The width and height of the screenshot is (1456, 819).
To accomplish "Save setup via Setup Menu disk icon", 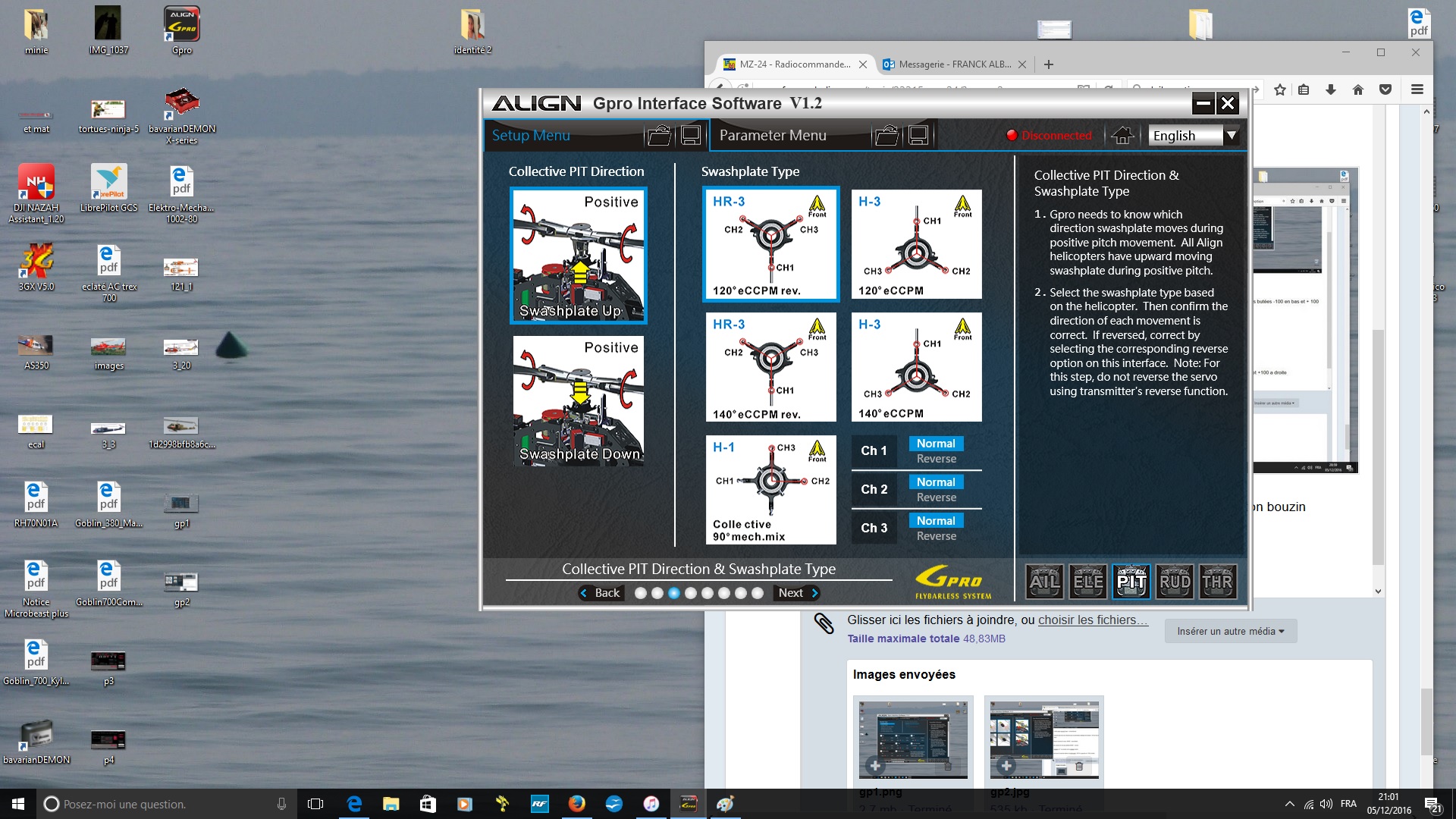I will click(x=691, y=136).
